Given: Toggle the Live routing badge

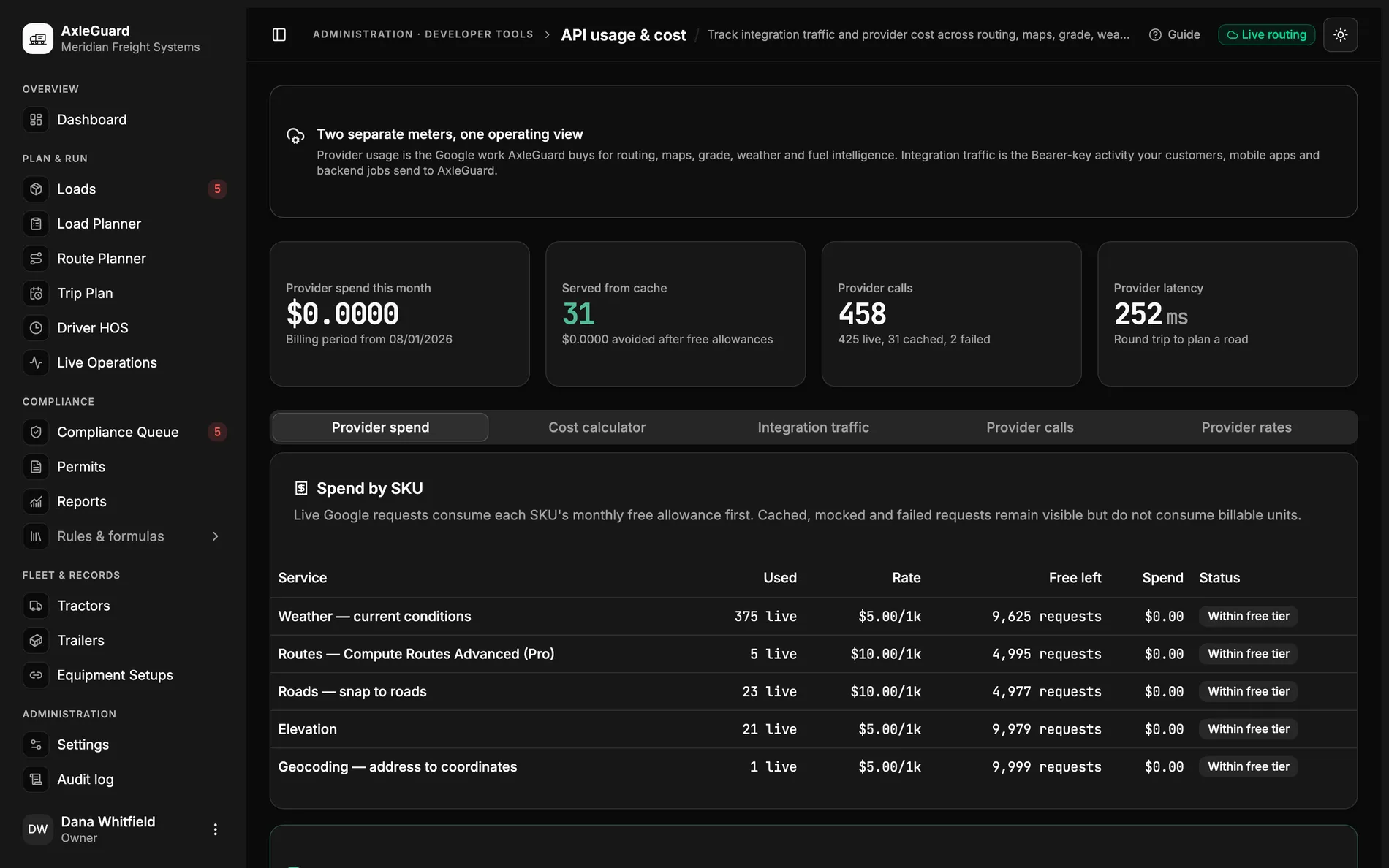Looking at the screenshot, I should (1266, 34).
